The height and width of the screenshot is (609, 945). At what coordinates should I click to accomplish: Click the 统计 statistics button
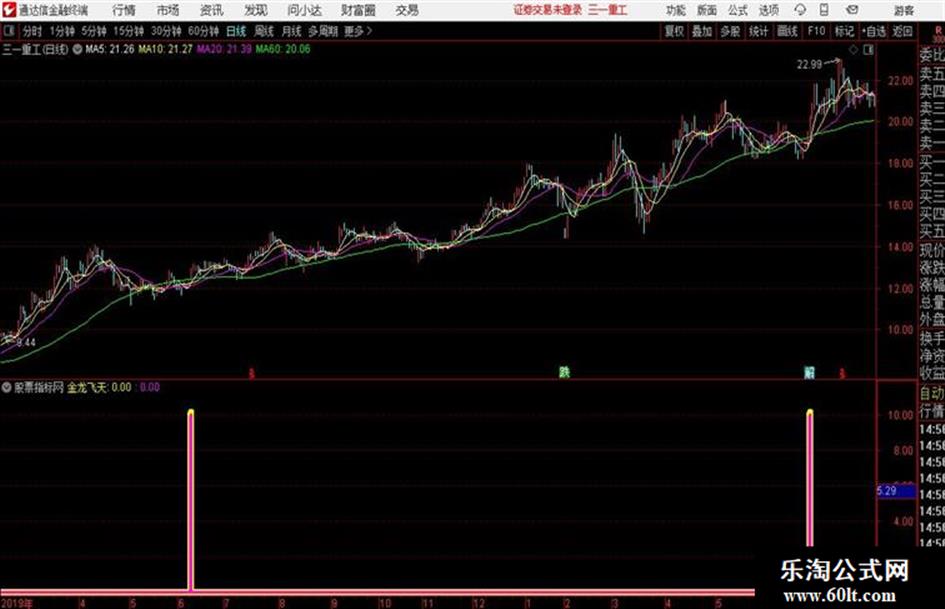759,31
